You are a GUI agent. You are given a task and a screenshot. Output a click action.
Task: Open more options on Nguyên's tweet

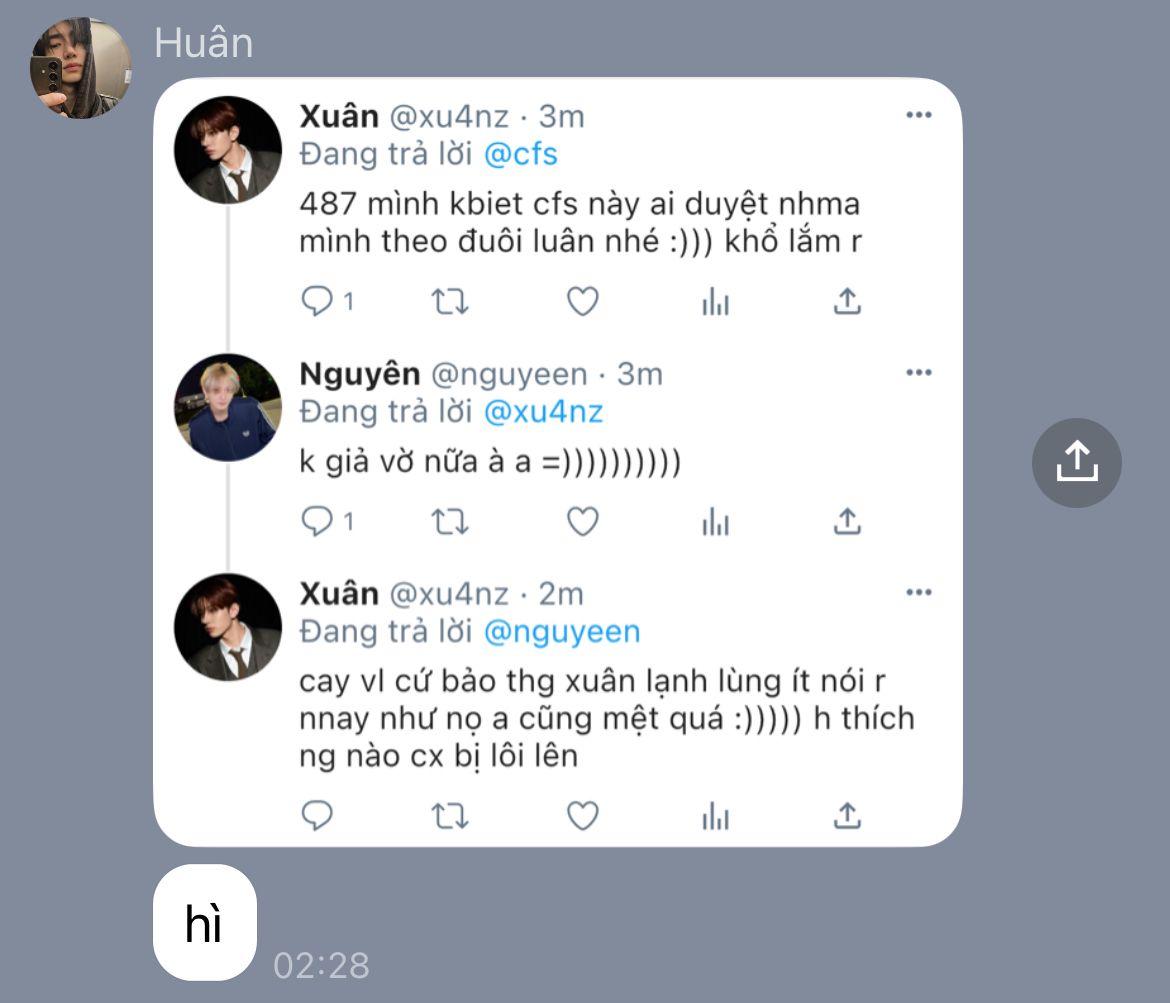(x=918, y=373)
